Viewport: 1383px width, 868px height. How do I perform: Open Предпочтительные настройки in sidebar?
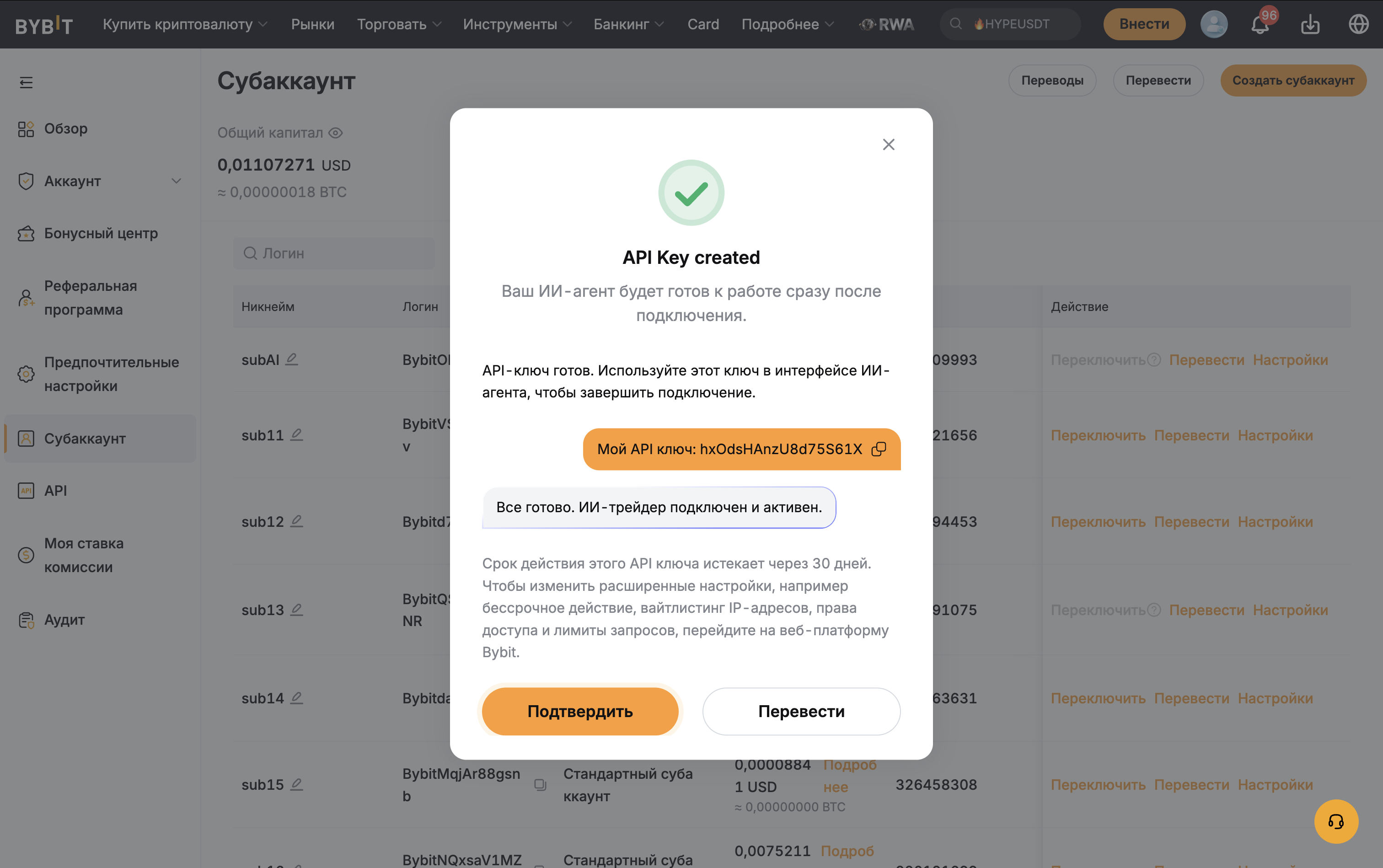point(112,374)
